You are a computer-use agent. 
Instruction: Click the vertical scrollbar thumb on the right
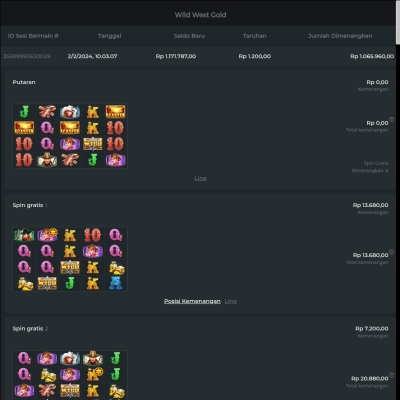(x=398, y=22)
